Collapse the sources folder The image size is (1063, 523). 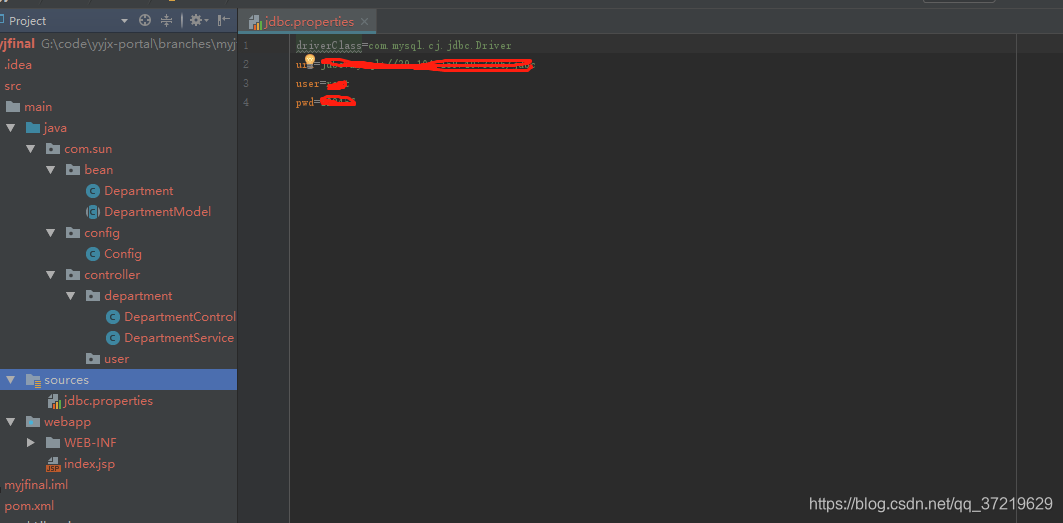click(x=10, y=380)
